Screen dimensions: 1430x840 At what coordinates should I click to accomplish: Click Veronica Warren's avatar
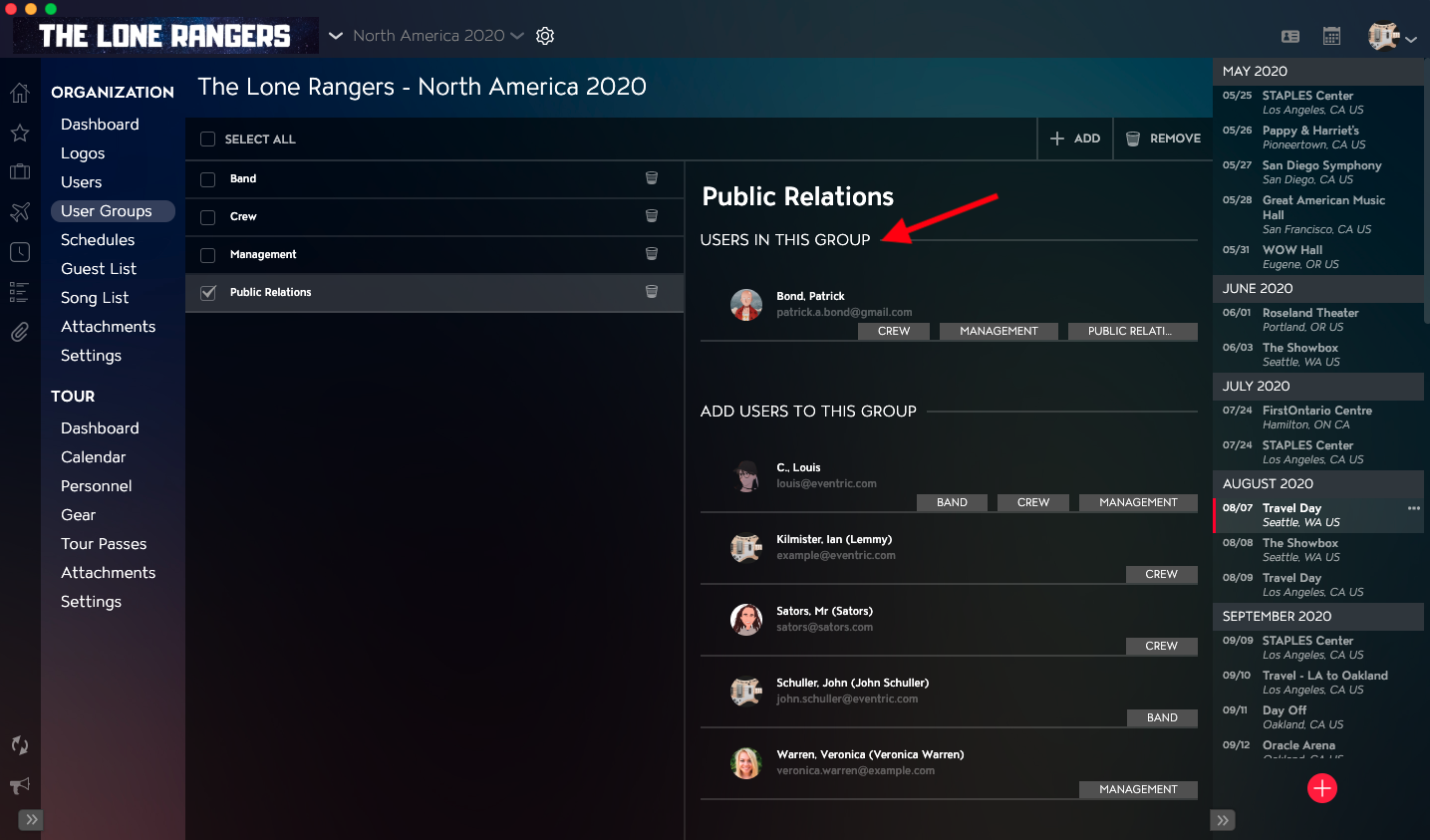pyautogui.click(x=746, y=763)
